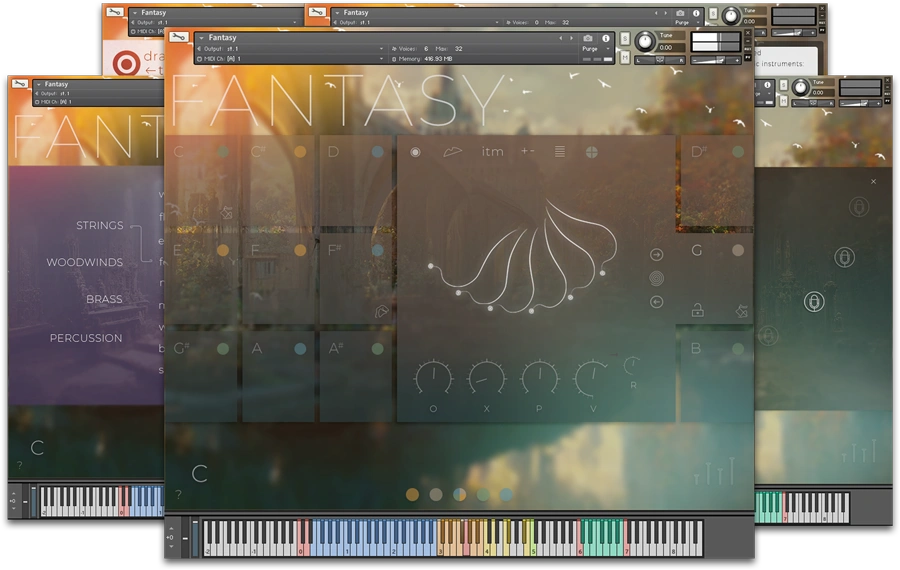Click the left arrow circle icon
Viewport: 900px width, 570px height.
point(657,302)
